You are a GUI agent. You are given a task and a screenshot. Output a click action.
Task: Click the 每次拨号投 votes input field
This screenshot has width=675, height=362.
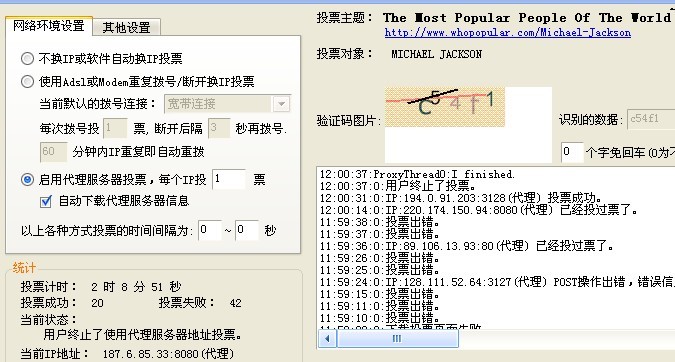[115, 128]
